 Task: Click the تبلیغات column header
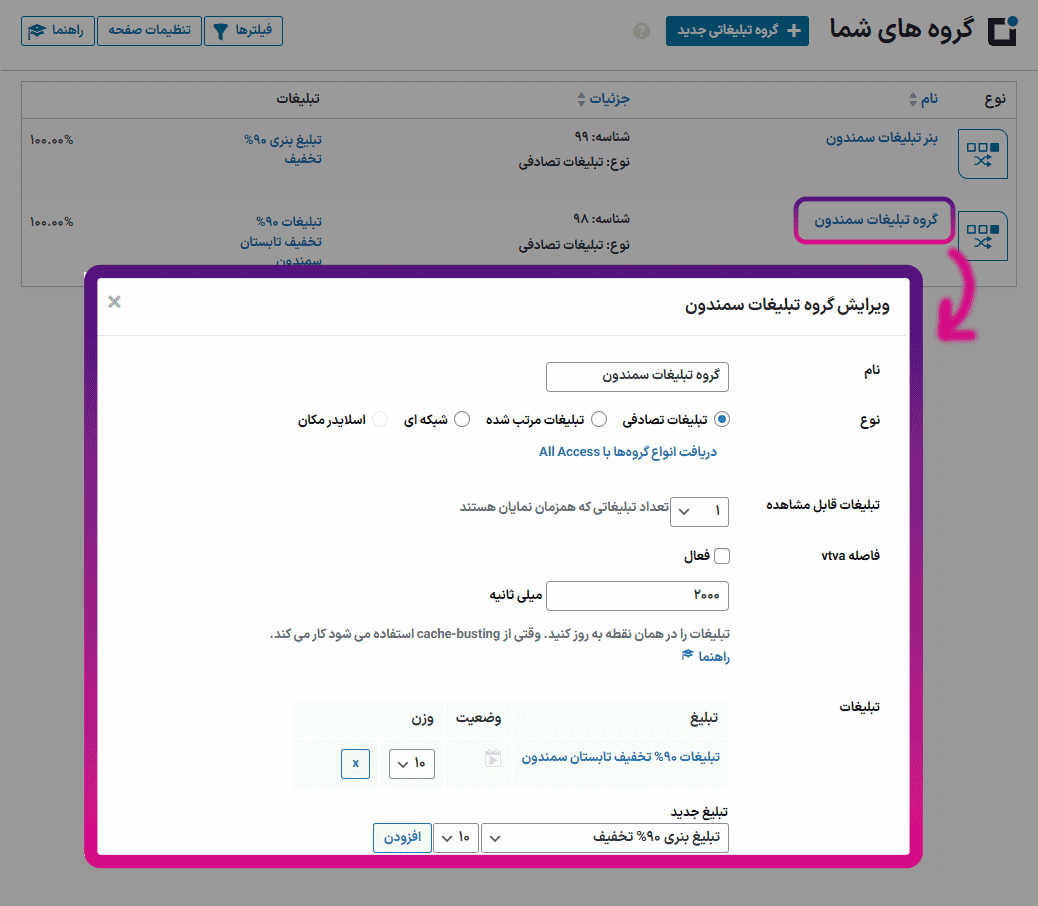click(298, 99)
